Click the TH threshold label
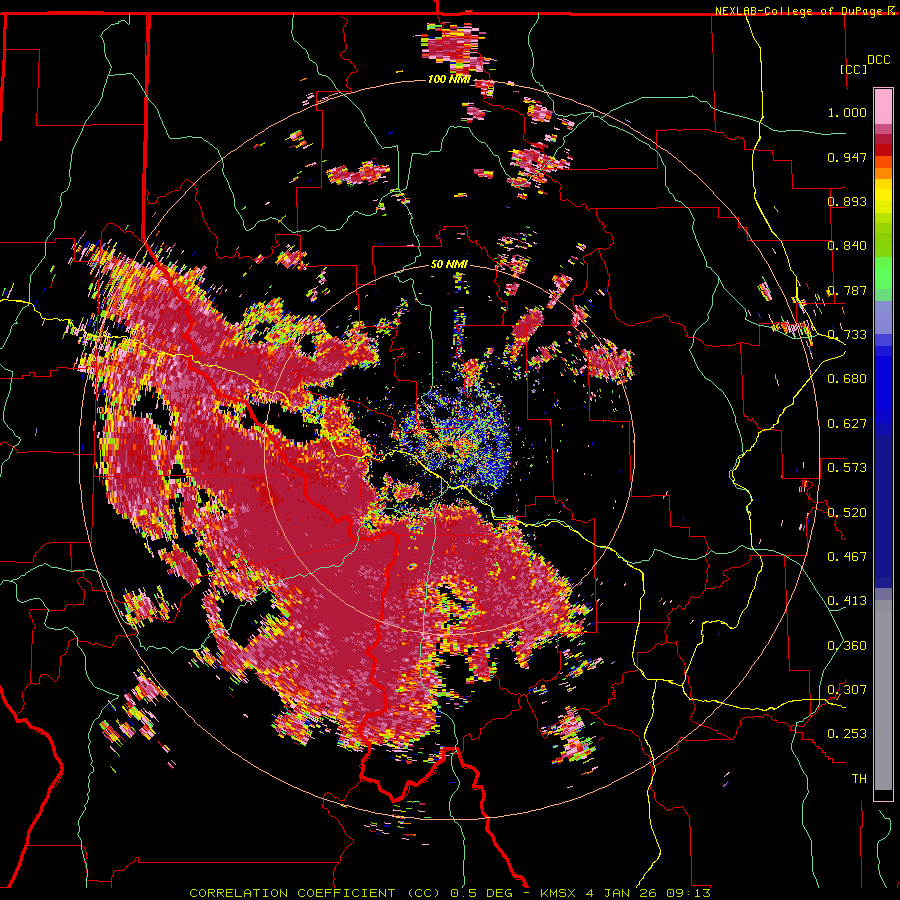900x900 pixels. pos(859,779)
